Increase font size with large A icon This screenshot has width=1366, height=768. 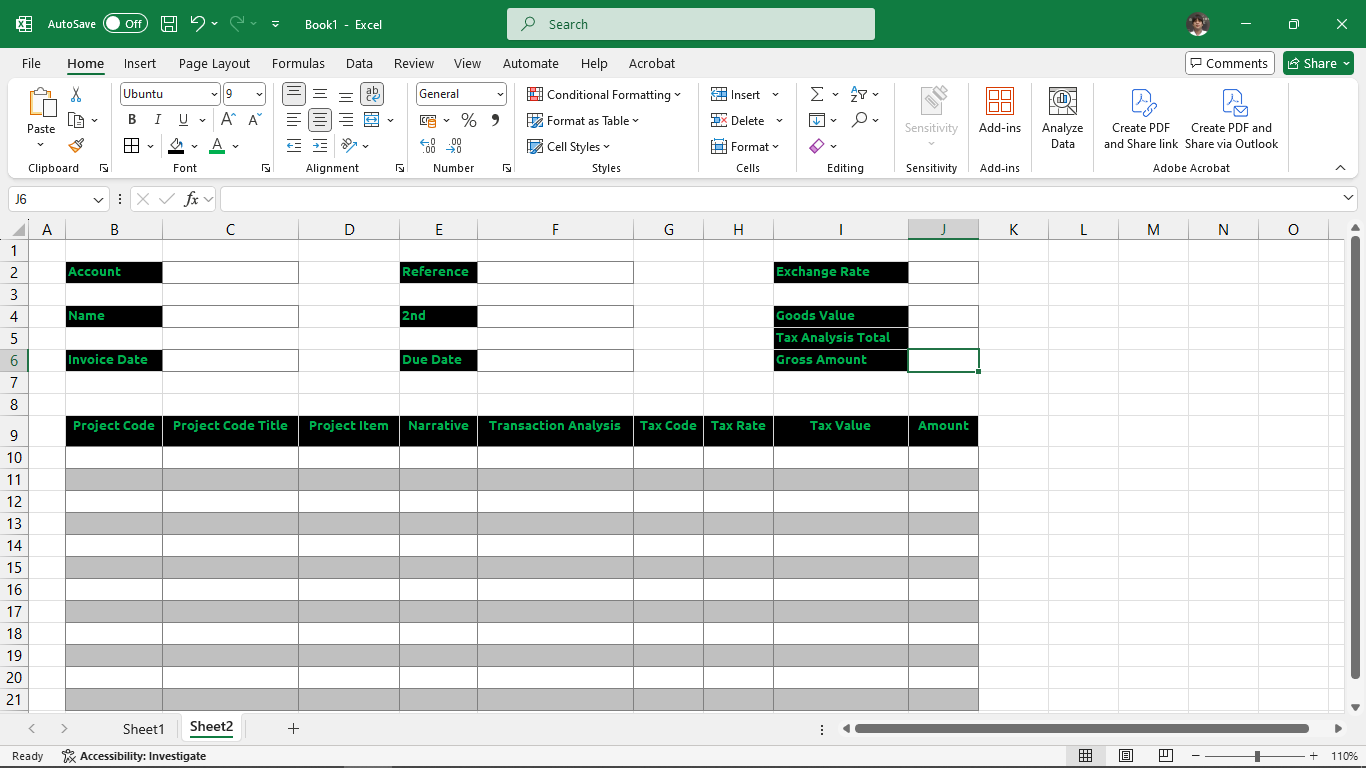click(x=228, y=120)
